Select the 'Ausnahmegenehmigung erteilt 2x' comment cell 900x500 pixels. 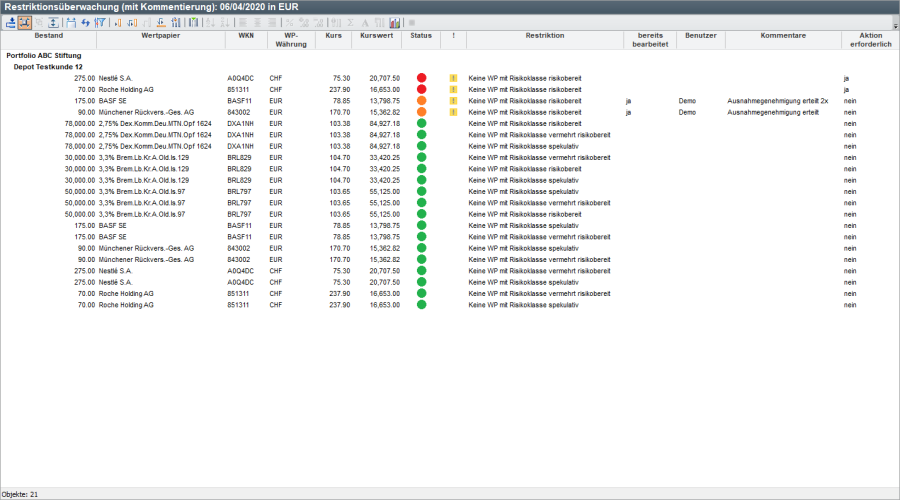pos(771,101)
